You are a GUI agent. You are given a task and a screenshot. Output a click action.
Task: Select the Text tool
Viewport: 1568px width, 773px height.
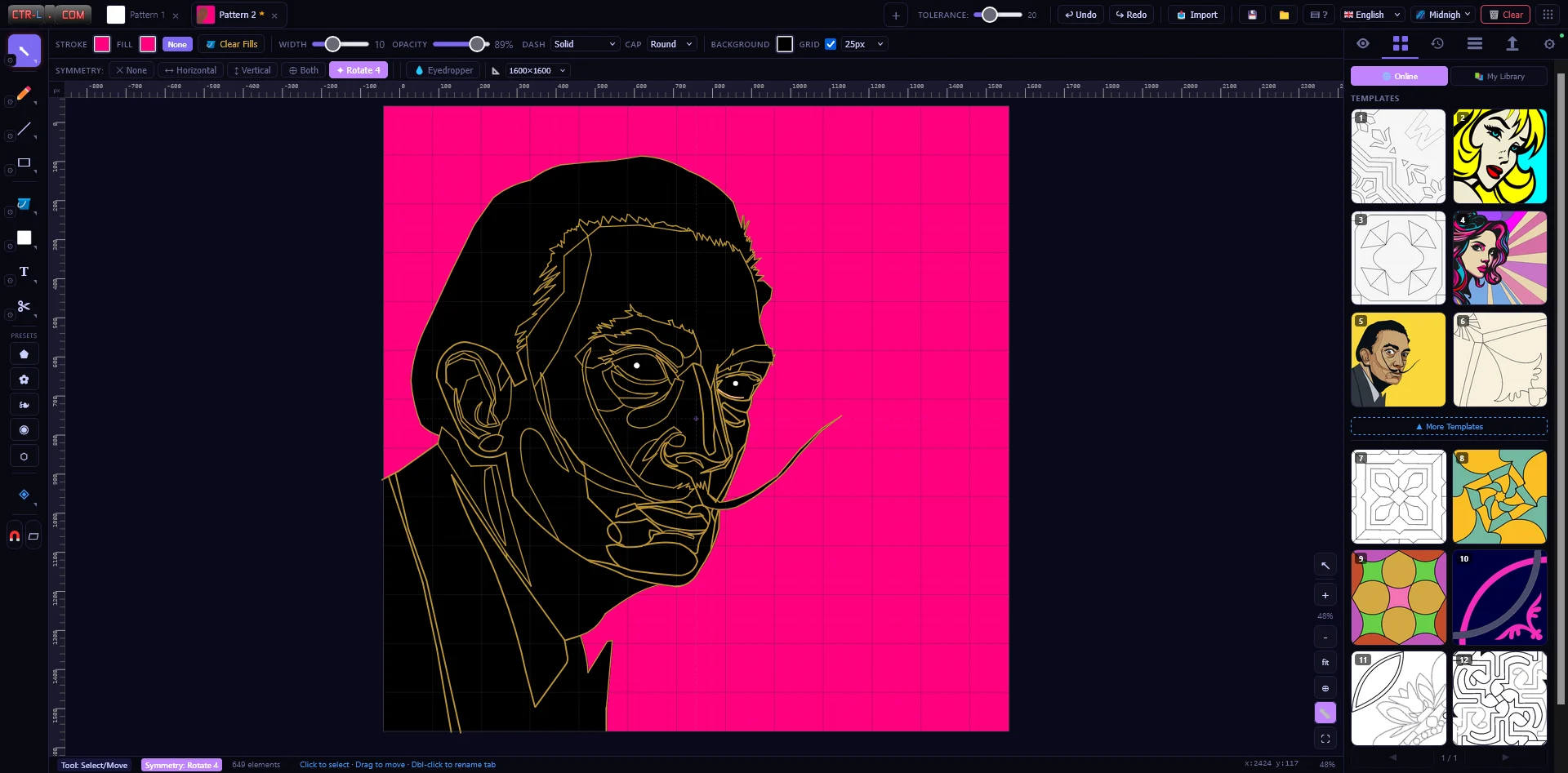pyautogui.click(x=24, y=272)
